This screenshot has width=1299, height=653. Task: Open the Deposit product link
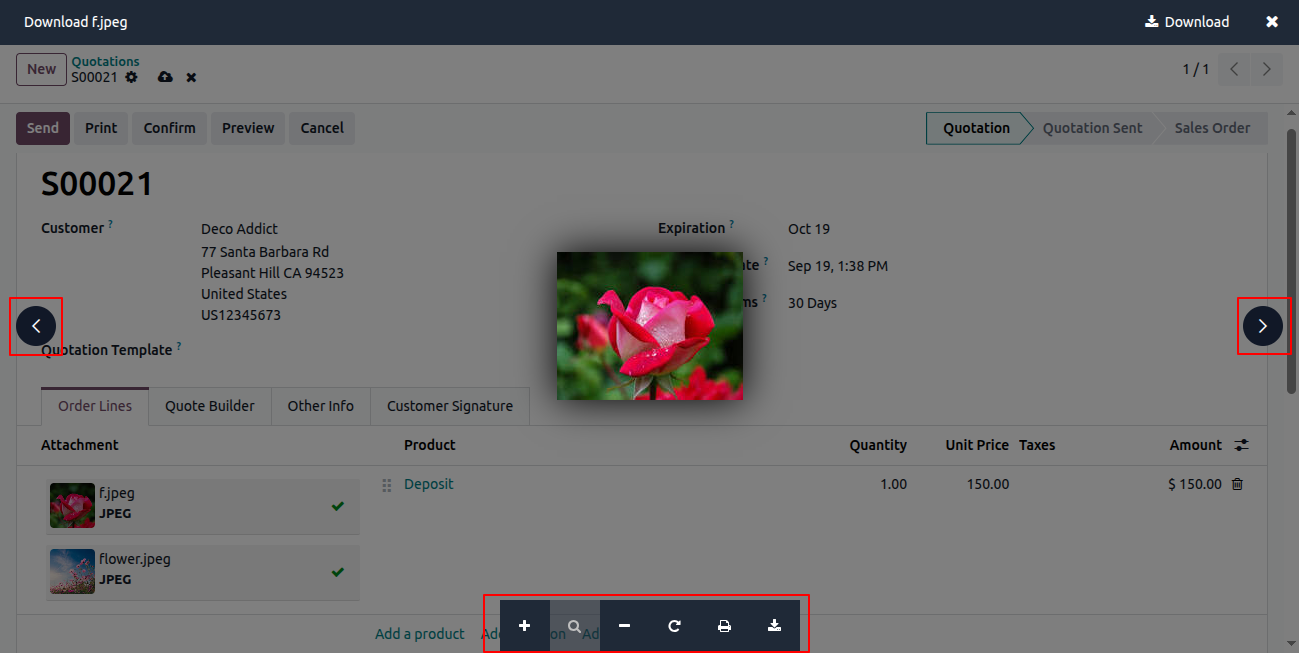[x=429, y=484]
